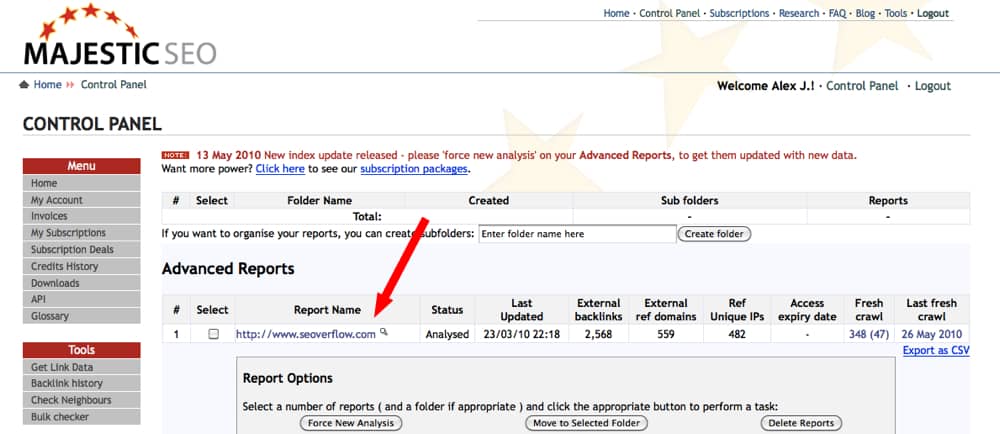
Task: Open Tools in the top navigation
Action: [x=895, y=13]
